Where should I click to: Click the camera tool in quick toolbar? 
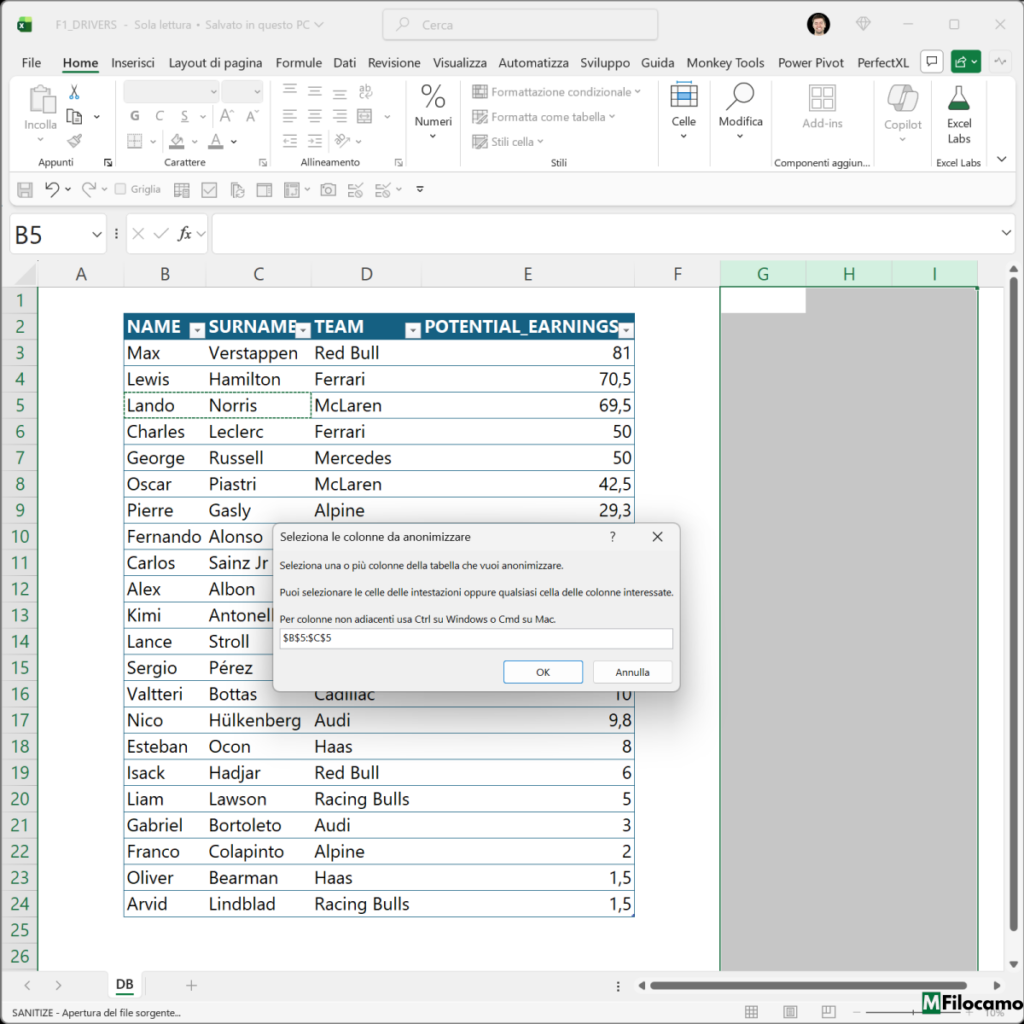pyautogui.click(x=328, y=190)
